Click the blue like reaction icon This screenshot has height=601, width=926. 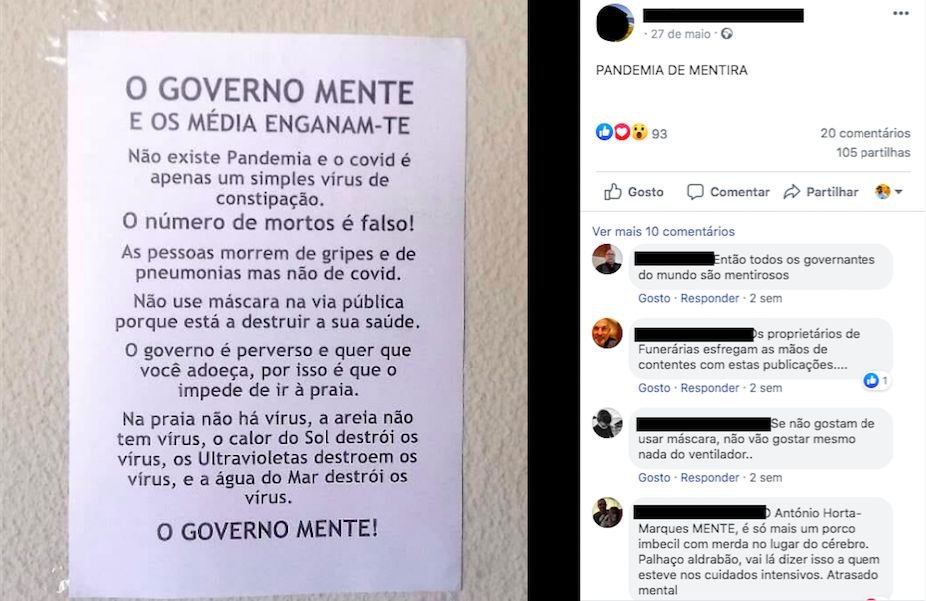click(604, 132)
